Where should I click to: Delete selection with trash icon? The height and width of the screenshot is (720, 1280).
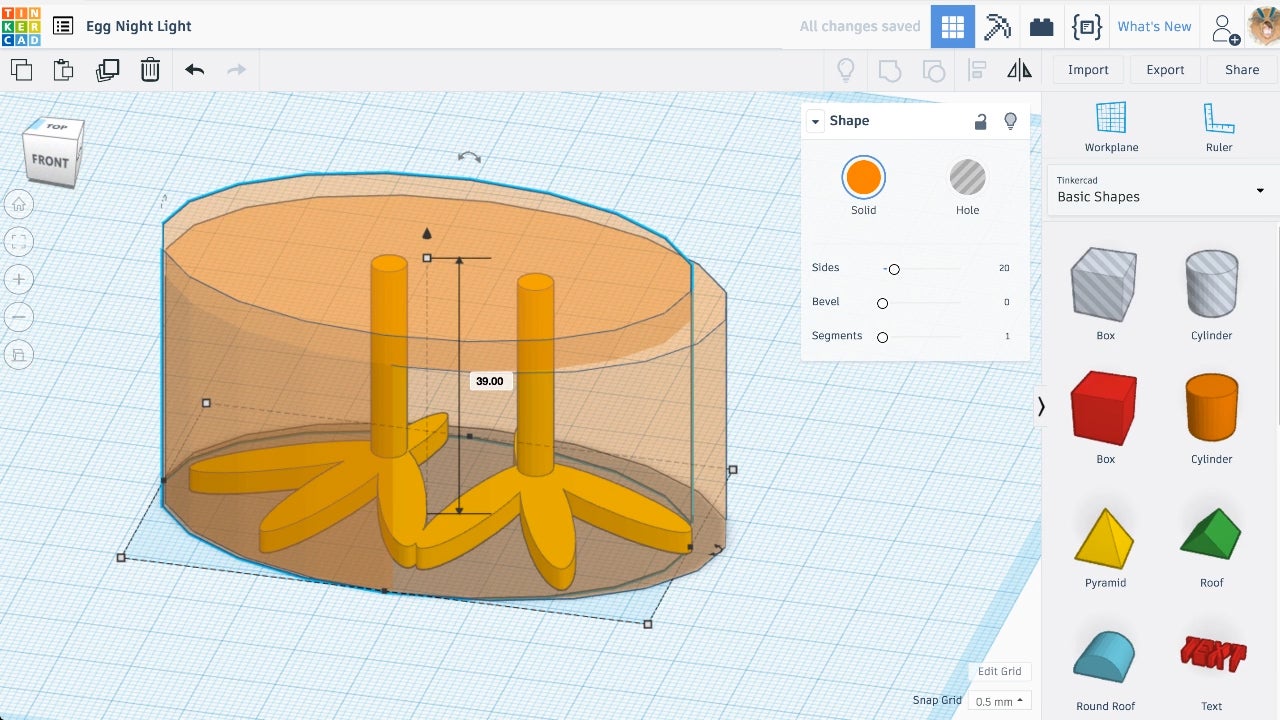[x=150, y=70]
